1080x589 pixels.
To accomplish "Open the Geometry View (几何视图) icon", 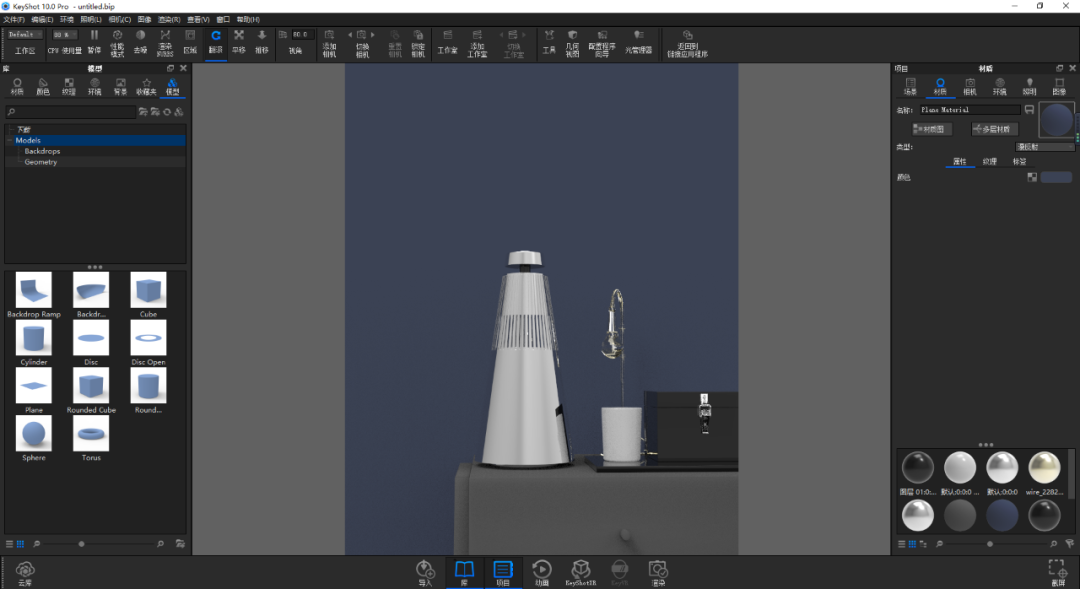I will click(x=572, y=43).
